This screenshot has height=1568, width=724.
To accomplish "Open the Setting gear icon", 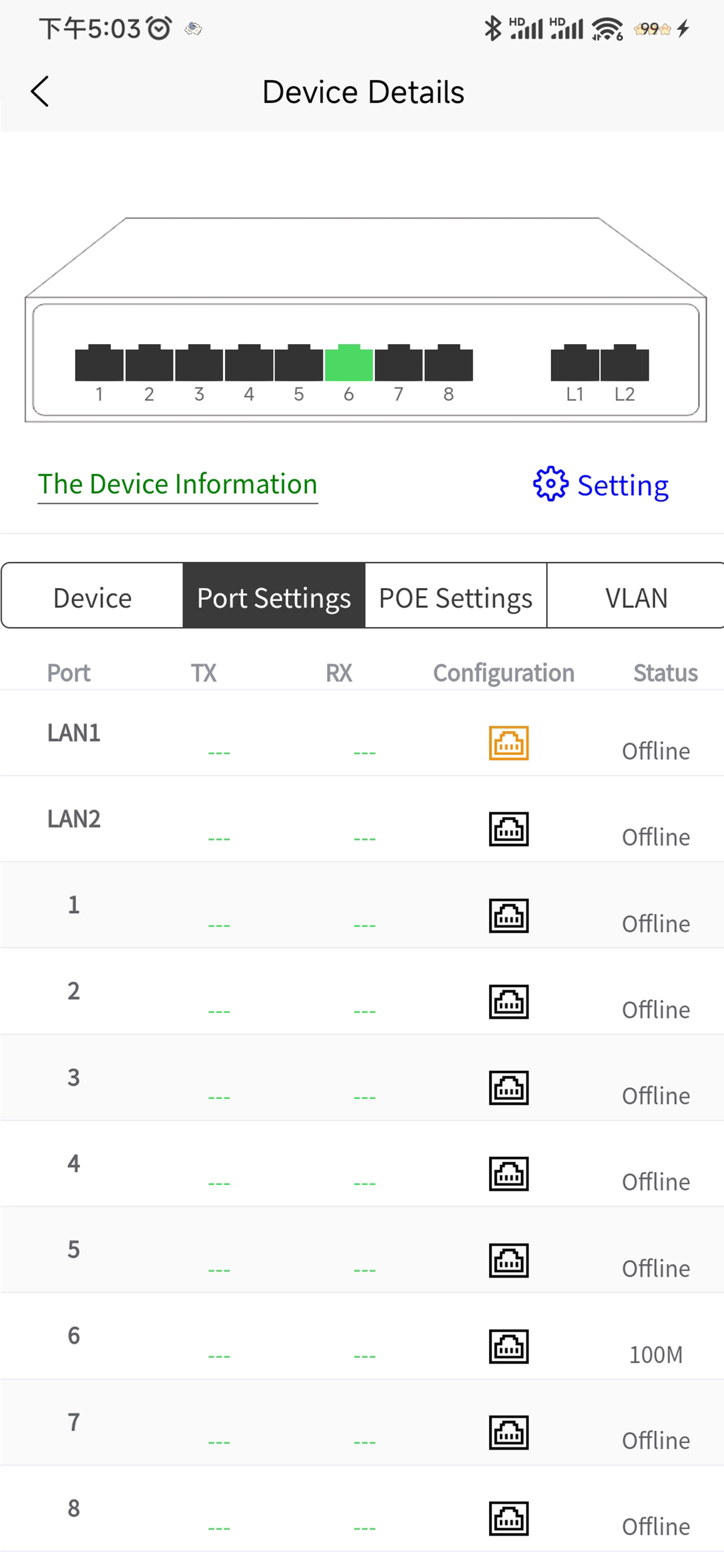I will coord(551,485).
